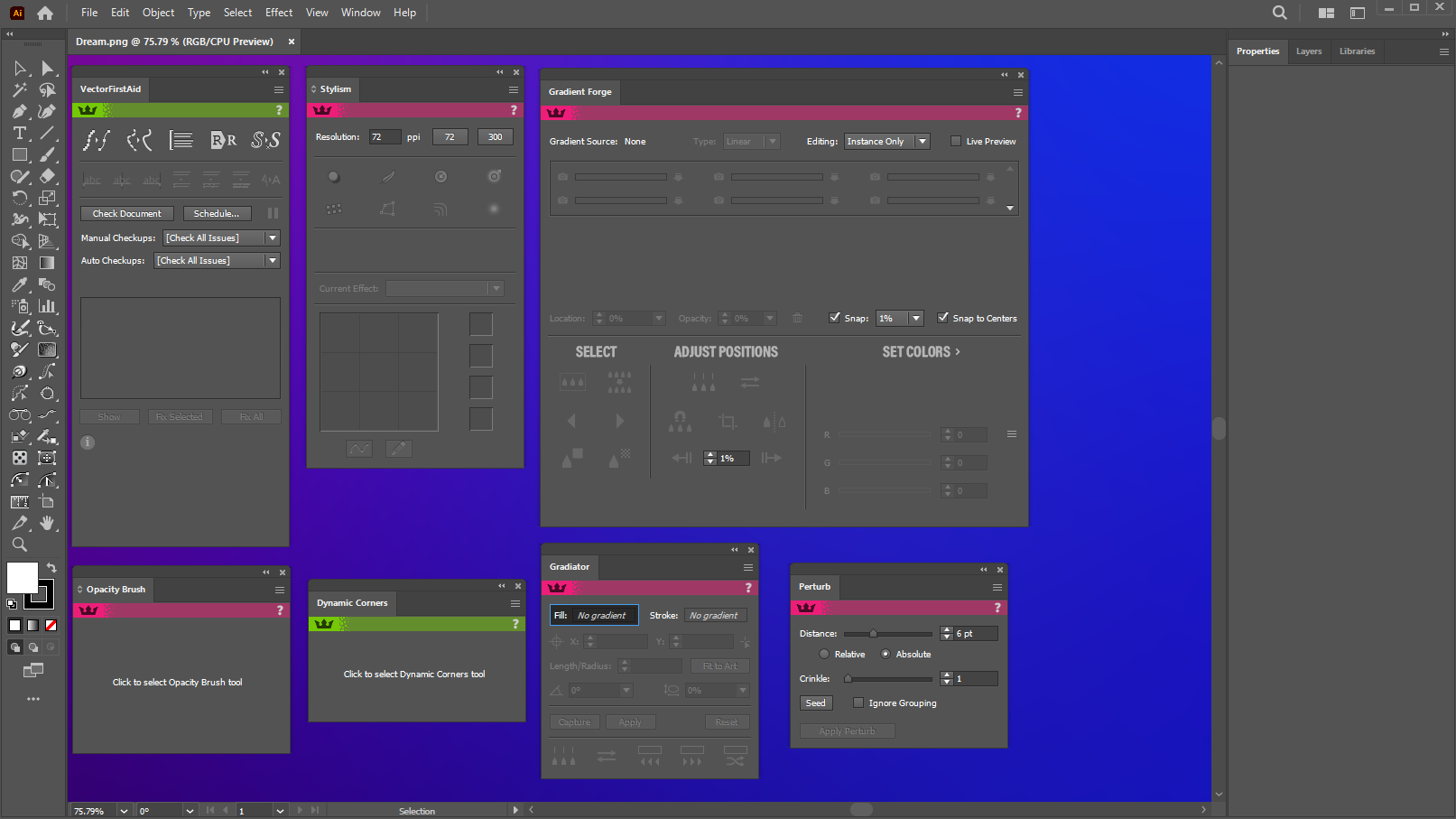Click the S-to-S icon in VectorFirstAid
The image size is (1456, 819).
click(x=265, y=140)
